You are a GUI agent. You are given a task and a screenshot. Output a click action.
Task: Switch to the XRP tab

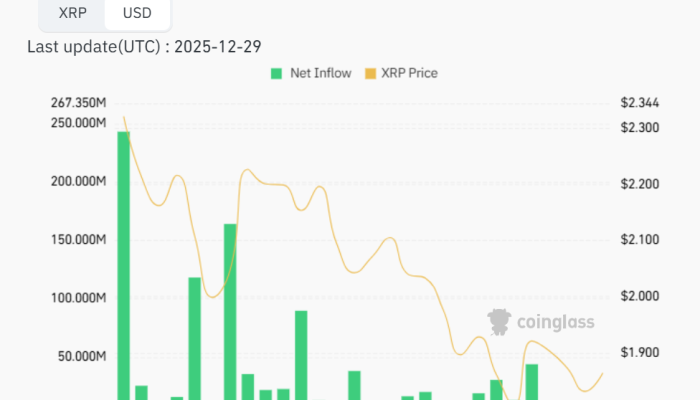(x=73, y=14)
